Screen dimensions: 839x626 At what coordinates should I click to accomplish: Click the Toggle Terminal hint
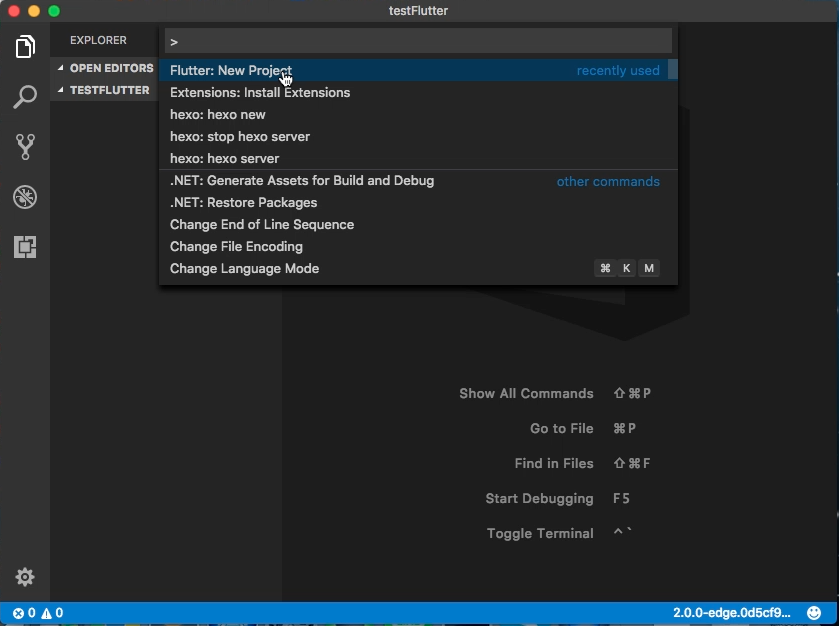[x=540, y=533]
